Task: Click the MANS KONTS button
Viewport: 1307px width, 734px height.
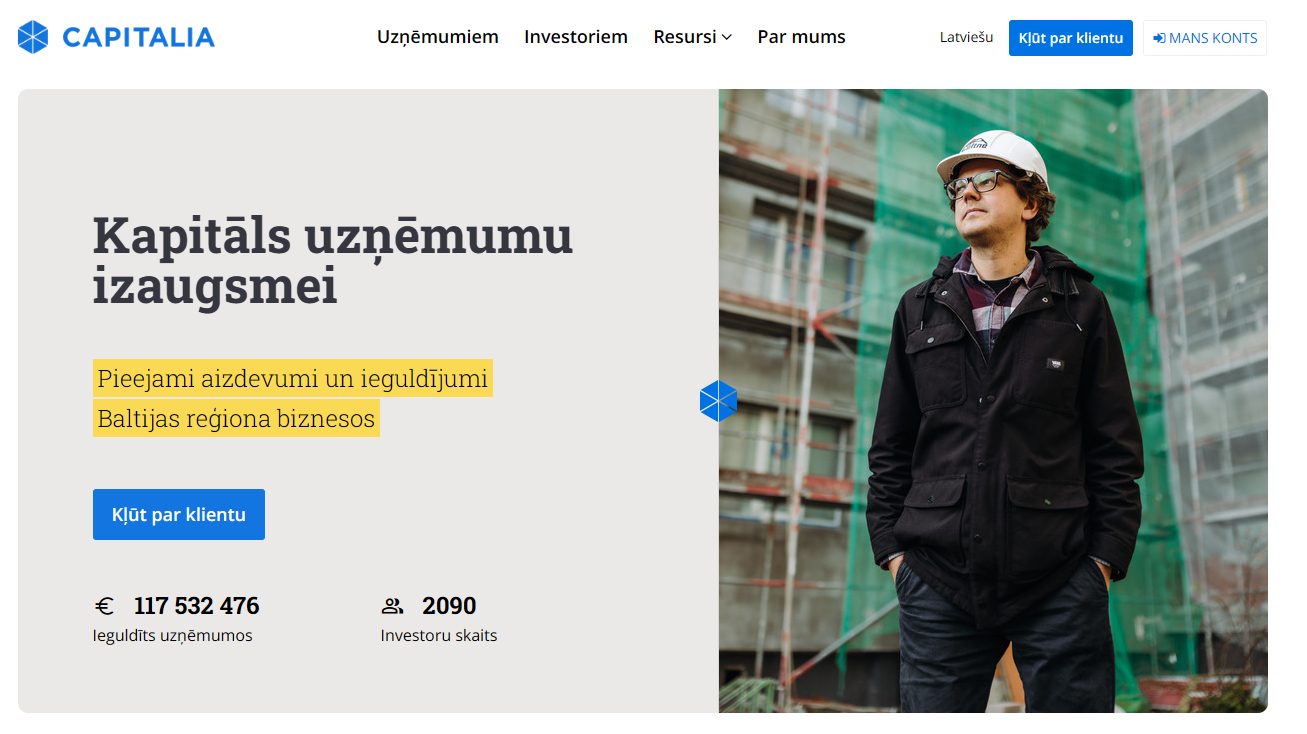Action: coord(1205,38)
